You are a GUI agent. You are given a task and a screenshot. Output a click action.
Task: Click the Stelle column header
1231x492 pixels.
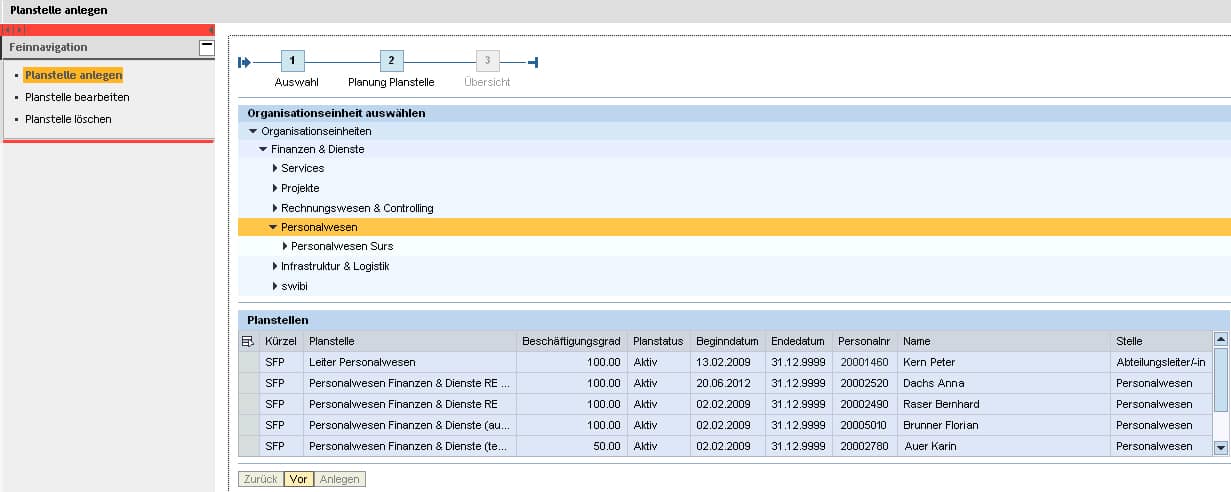1161,341
